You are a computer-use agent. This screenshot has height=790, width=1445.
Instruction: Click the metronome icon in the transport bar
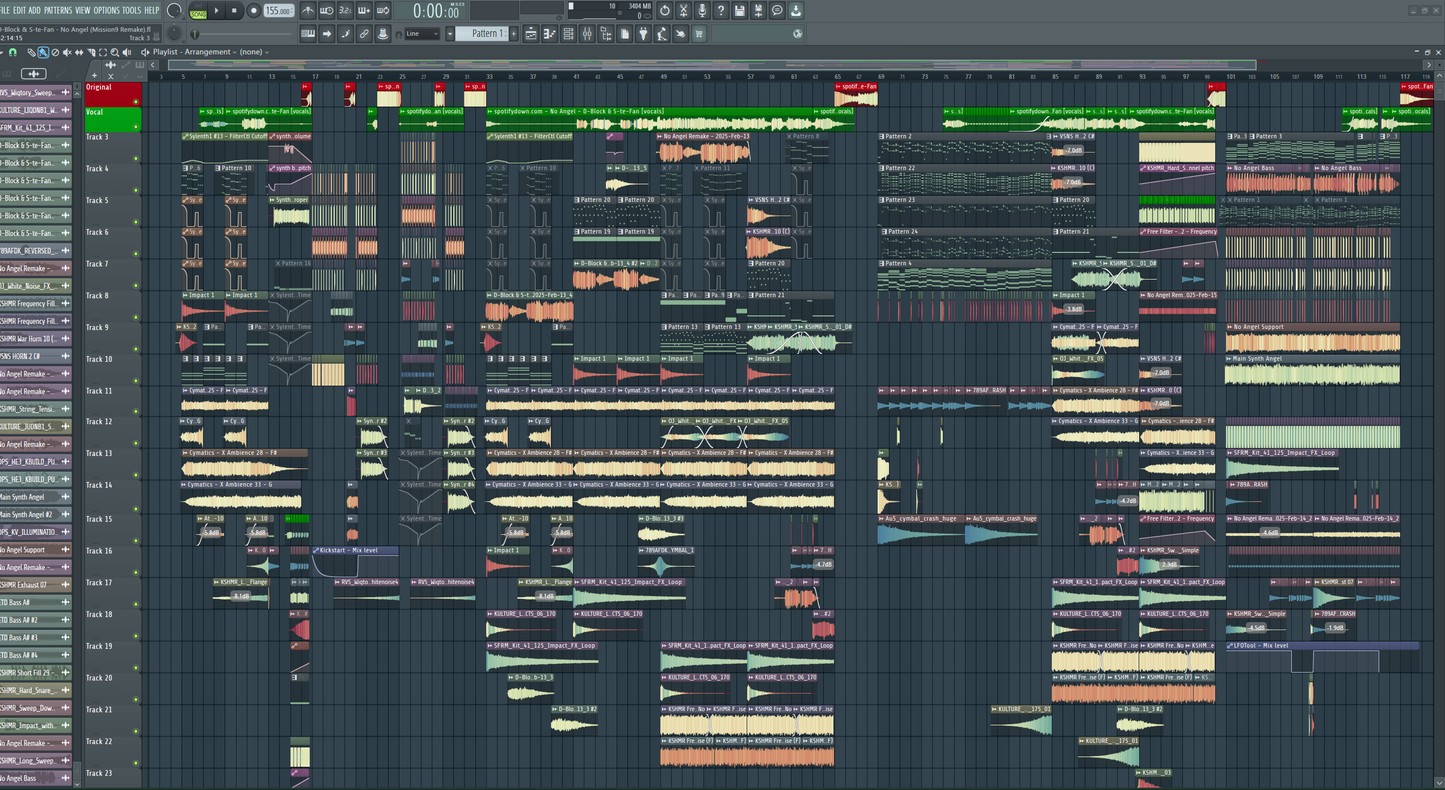[307, 10]
